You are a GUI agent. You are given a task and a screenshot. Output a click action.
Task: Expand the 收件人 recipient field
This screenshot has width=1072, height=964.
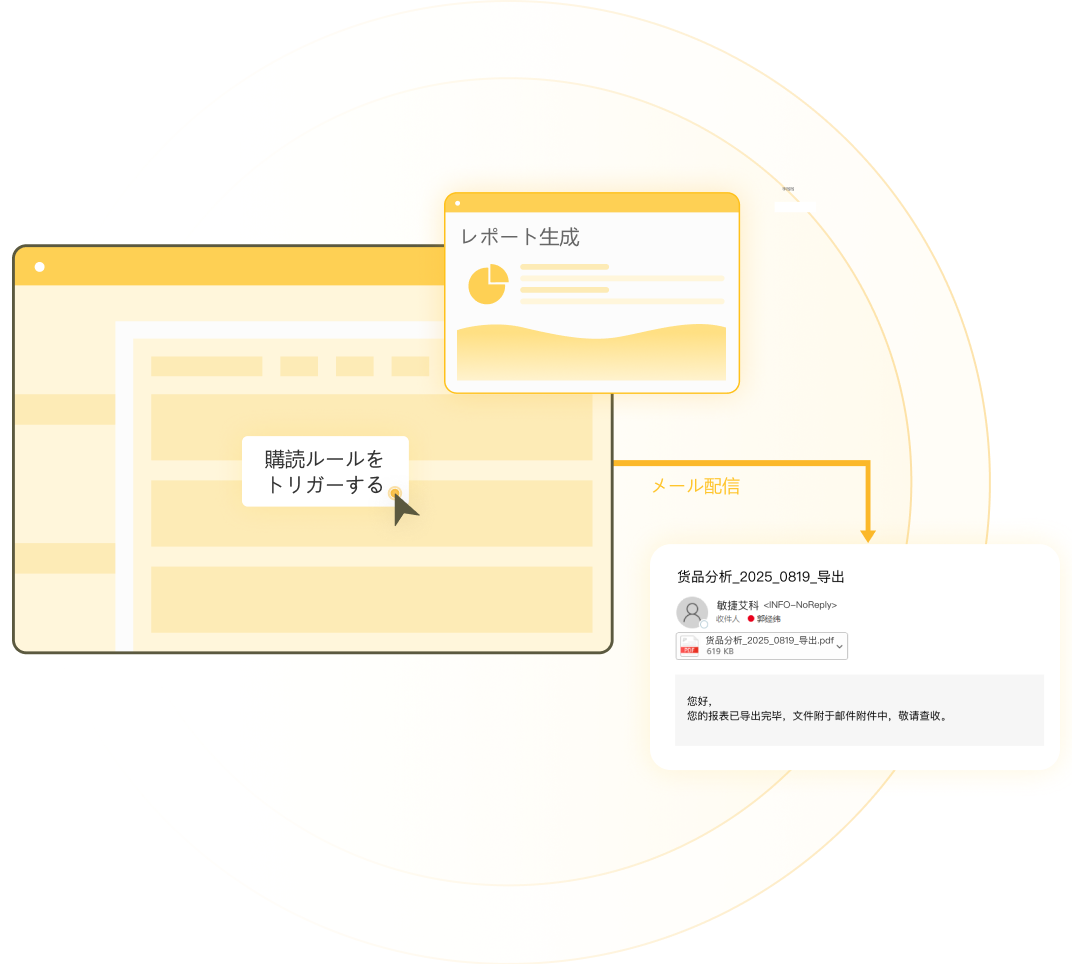tap(728, 618)
